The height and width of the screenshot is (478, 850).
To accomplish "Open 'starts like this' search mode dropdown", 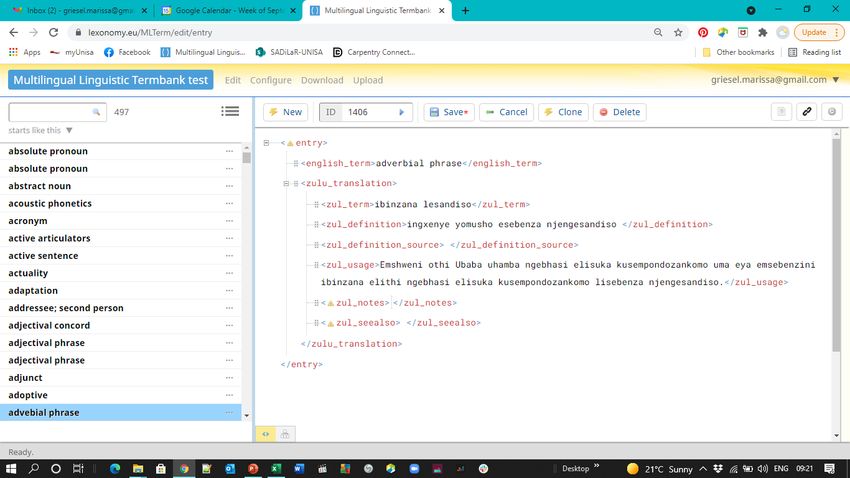I will 41,130.
